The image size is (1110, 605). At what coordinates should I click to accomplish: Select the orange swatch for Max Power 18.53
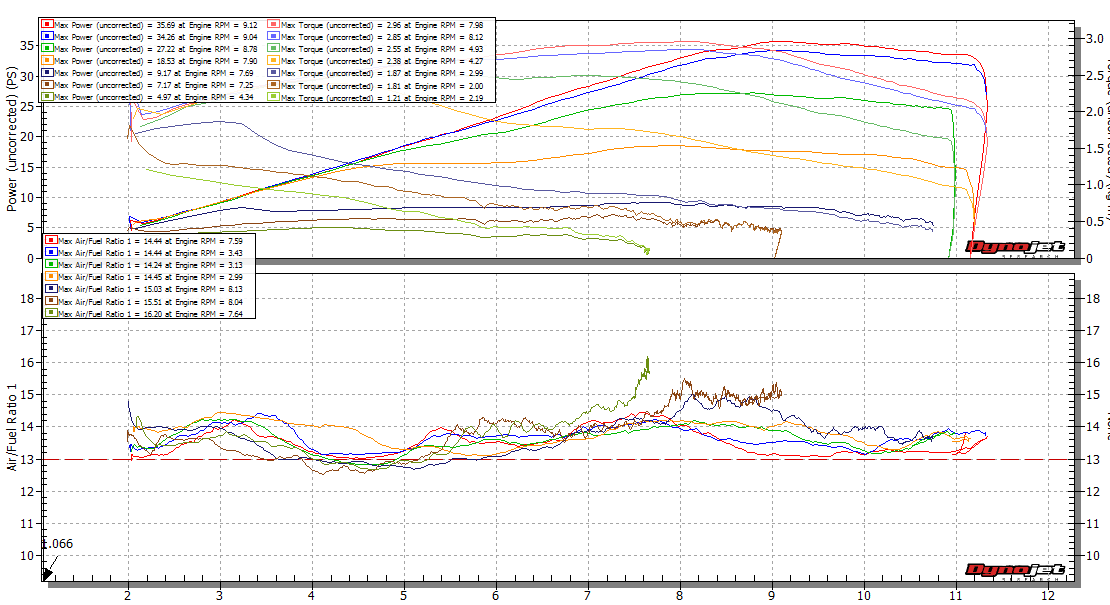(47, 61)
